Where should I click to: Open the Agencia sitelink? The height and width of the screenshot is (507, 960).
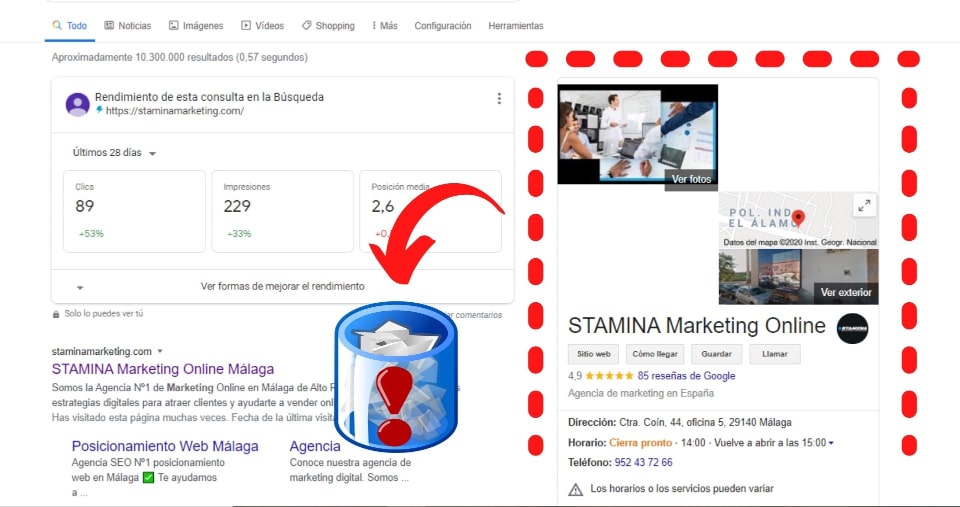[x=315, y=446]
